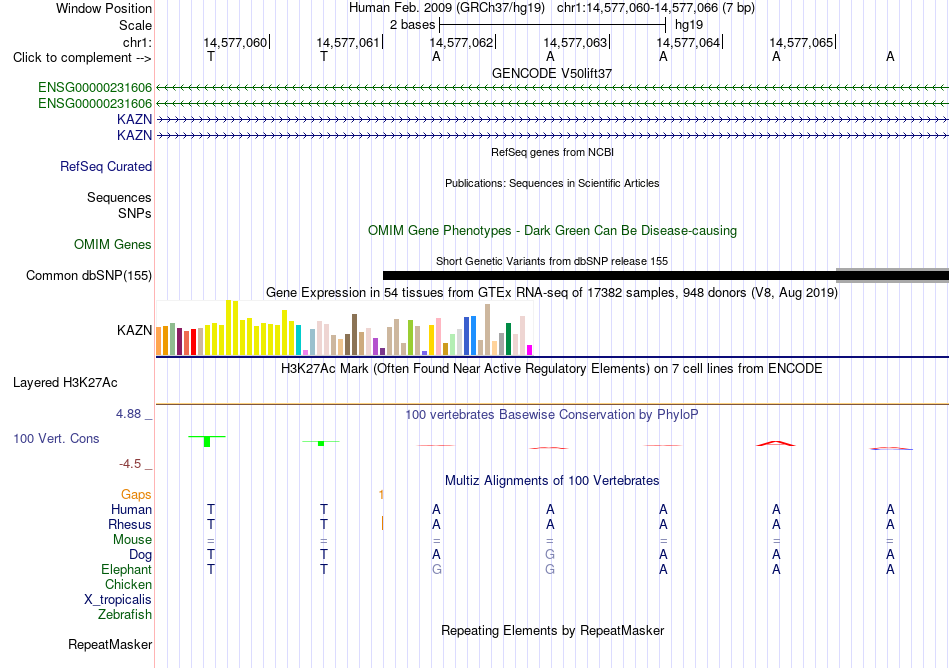Click the '2 bases' scale bar label
950x668 pixels.
click(x=412, y=25)
